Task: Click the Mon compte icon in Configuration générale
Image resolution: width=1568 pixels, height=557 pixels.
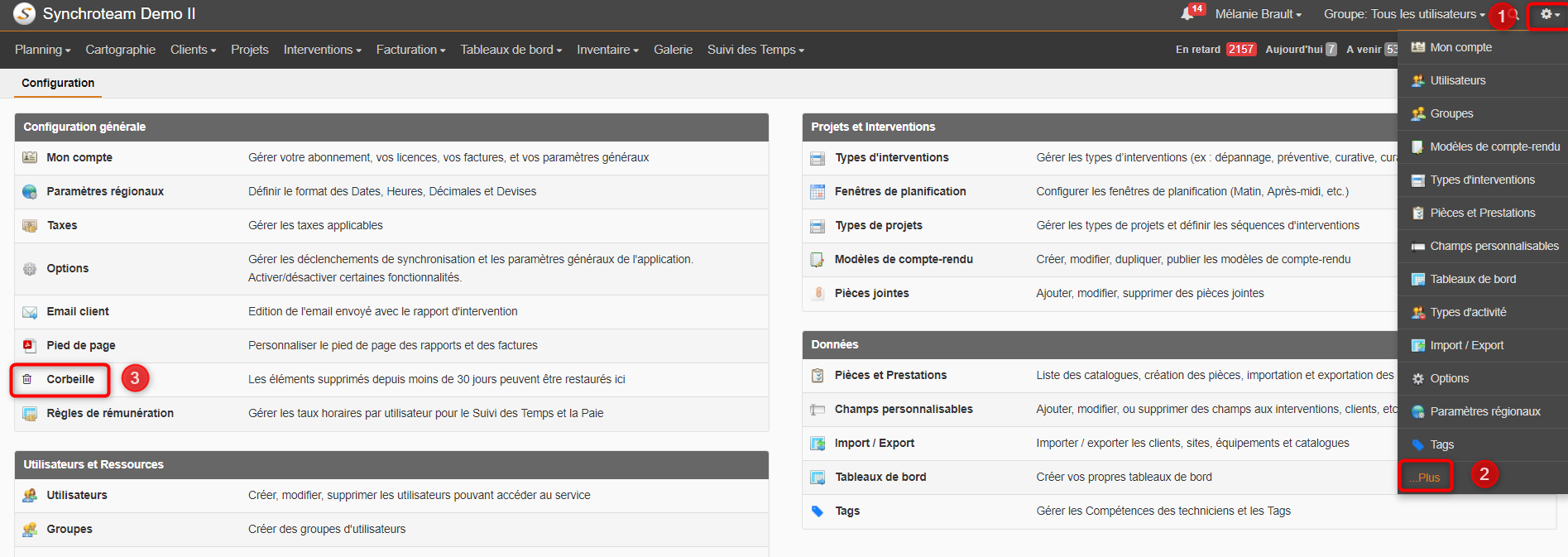Action: (x=30, y=157)
